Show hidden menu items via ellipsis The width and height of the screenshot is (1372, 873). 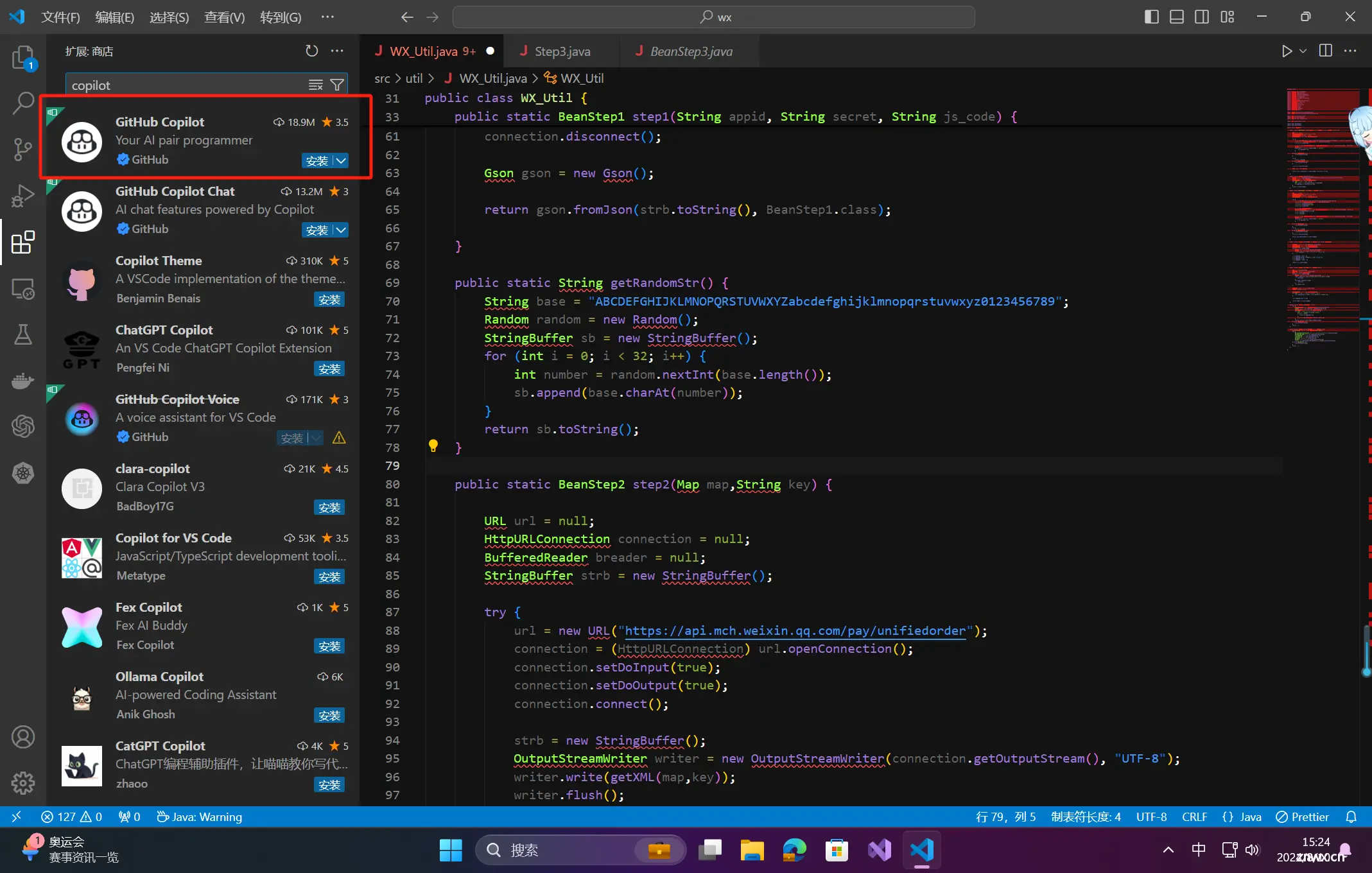[327, 17]
